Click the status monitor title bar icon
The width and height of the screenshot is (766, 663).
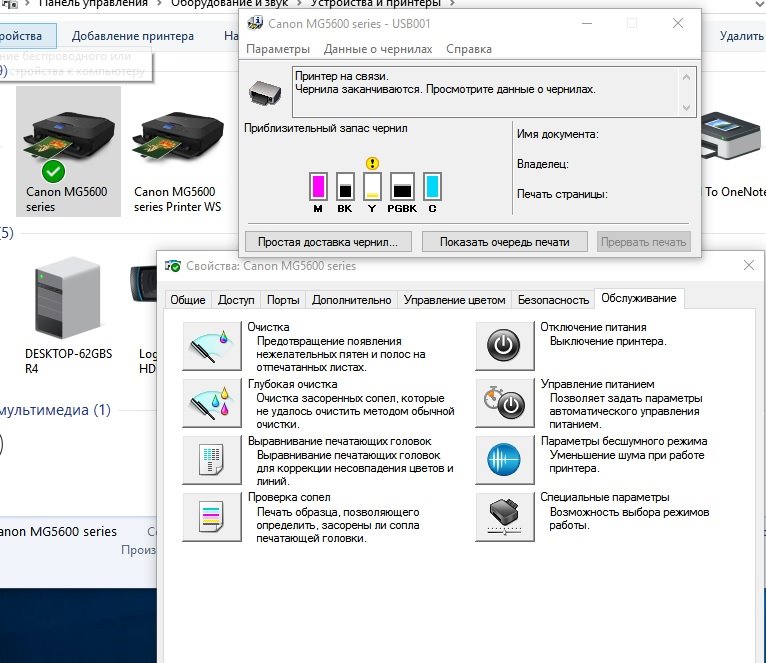(255, 23)
